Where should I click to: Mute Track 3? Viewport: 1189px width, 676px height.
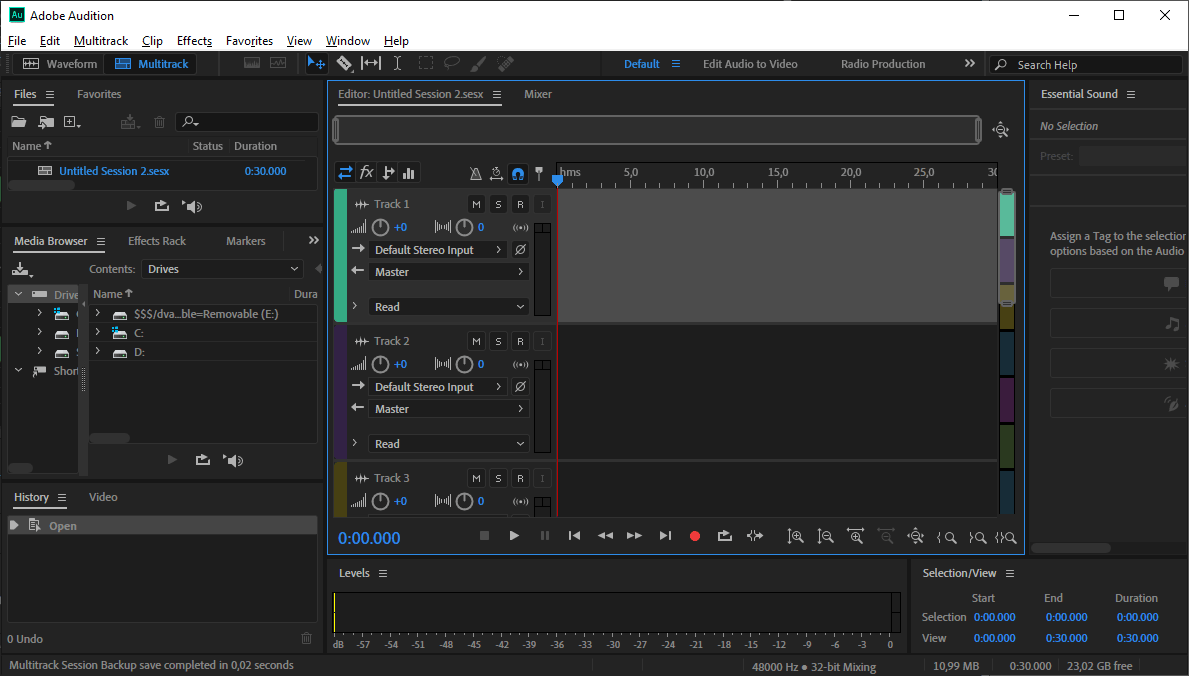[476, 478]
